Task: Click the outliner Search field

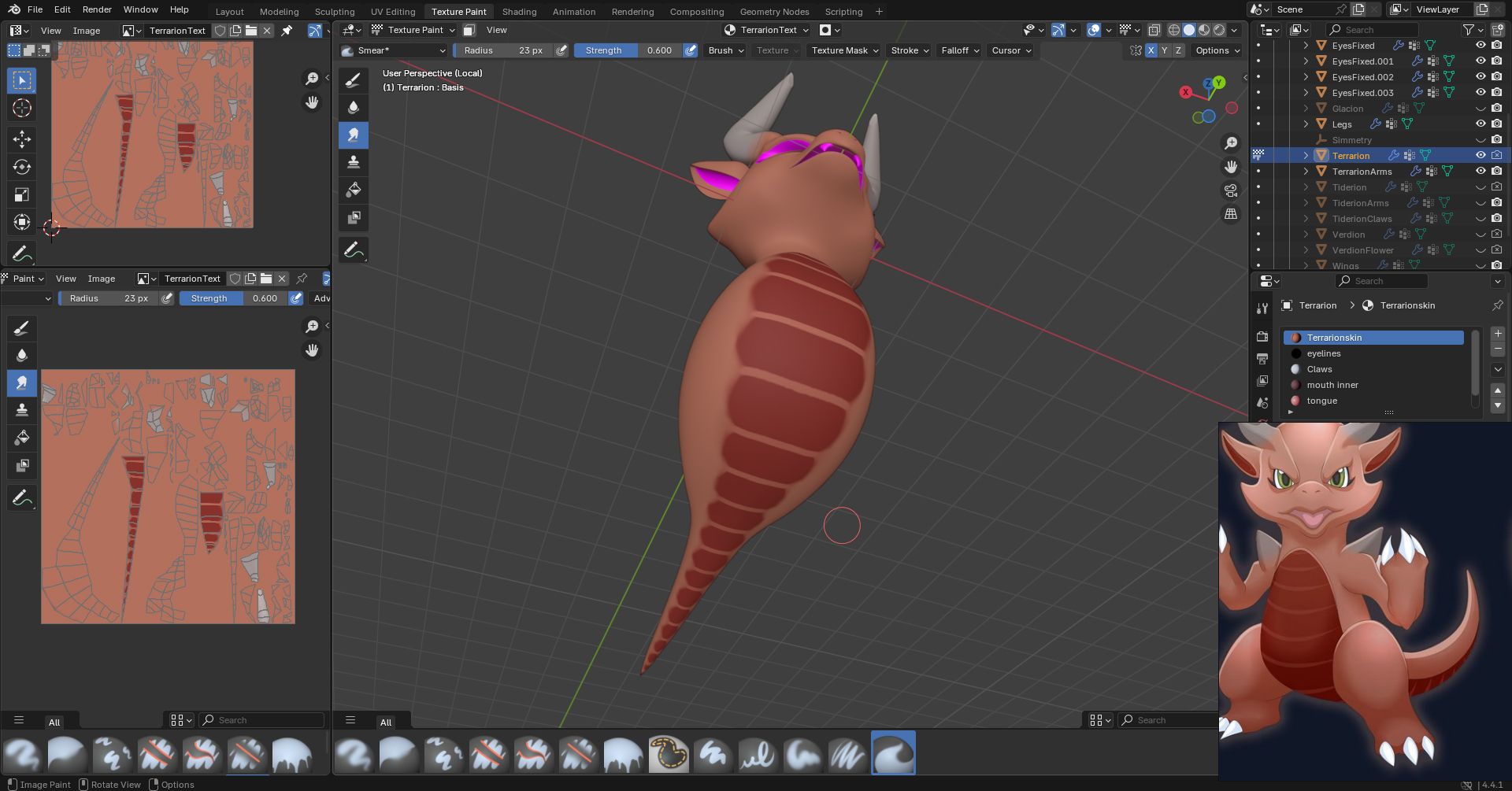Action: point(1372,30)
